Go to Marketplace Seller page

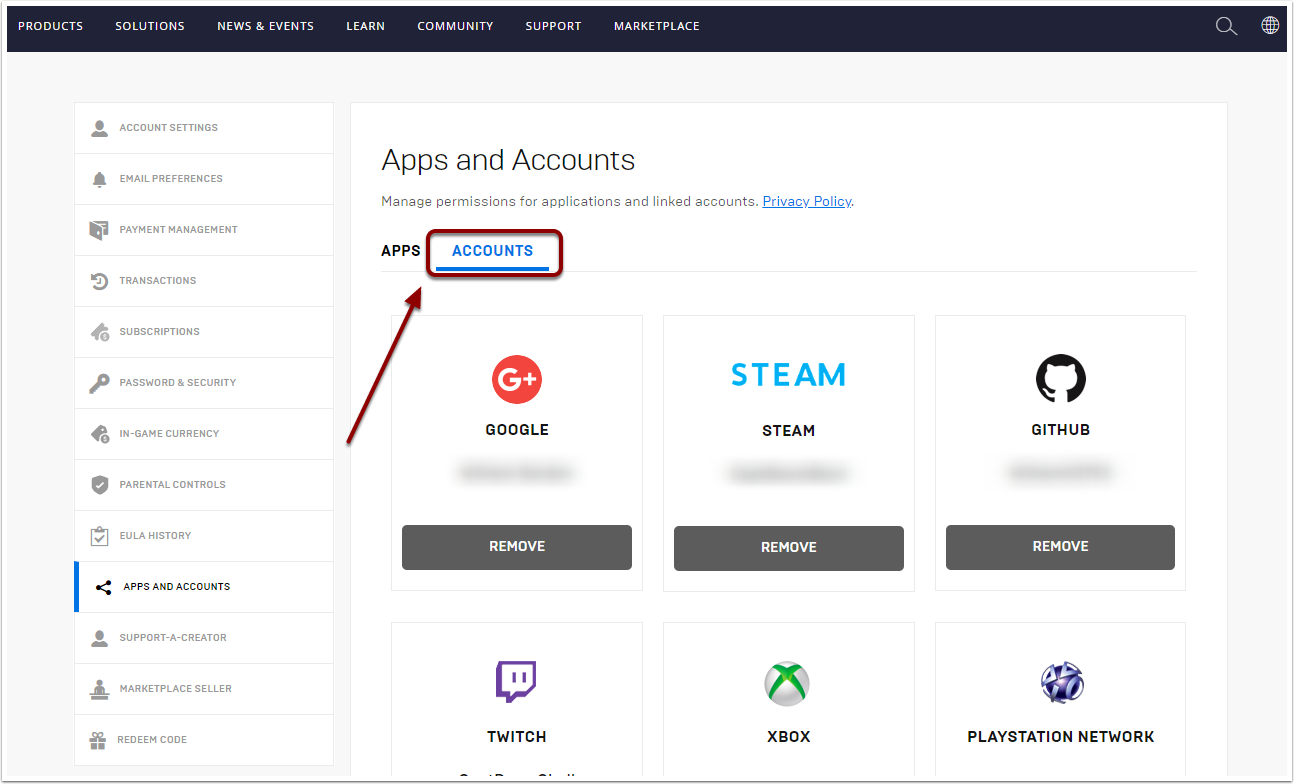pyautogui.click(x=204, y=689)
